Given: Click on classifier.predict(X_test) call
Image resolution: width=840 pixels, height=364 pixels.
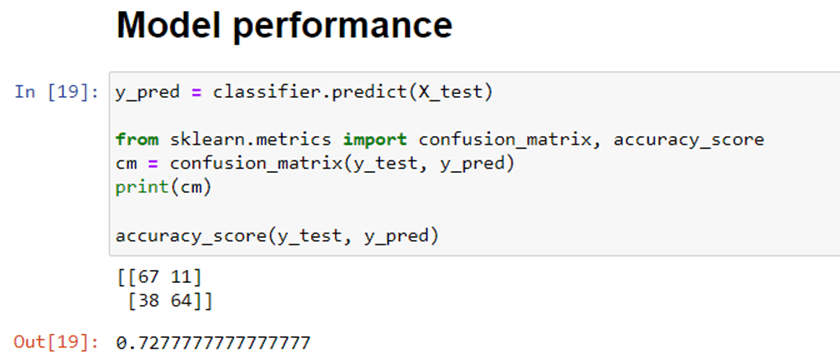Looking at the screenshot, I should pos(352,92).
